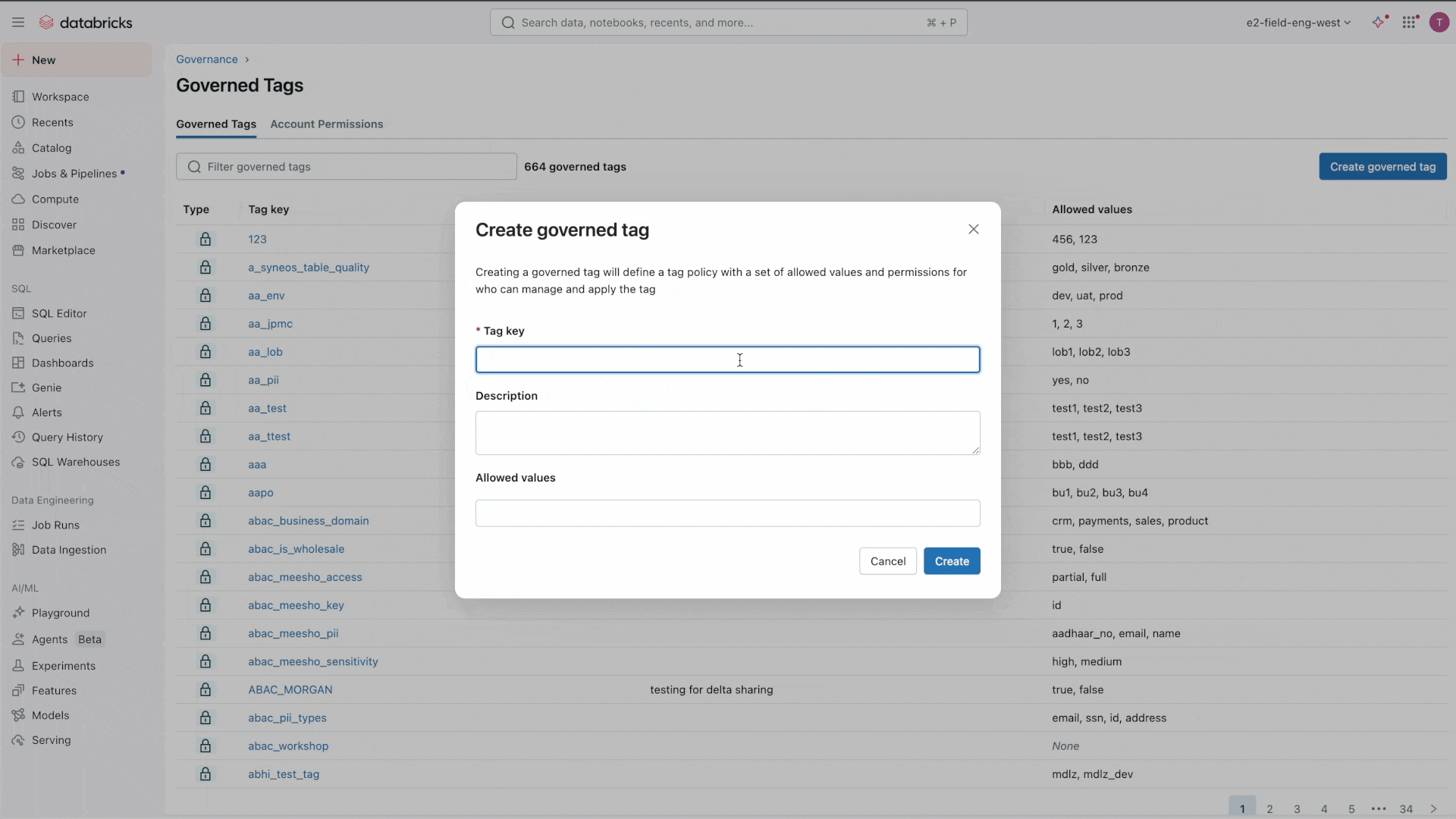The height and width of the screenshot is (819, 1456).
Task: Click the user avatar icon
Action: pyautogui.click(x=1439, y=23)
